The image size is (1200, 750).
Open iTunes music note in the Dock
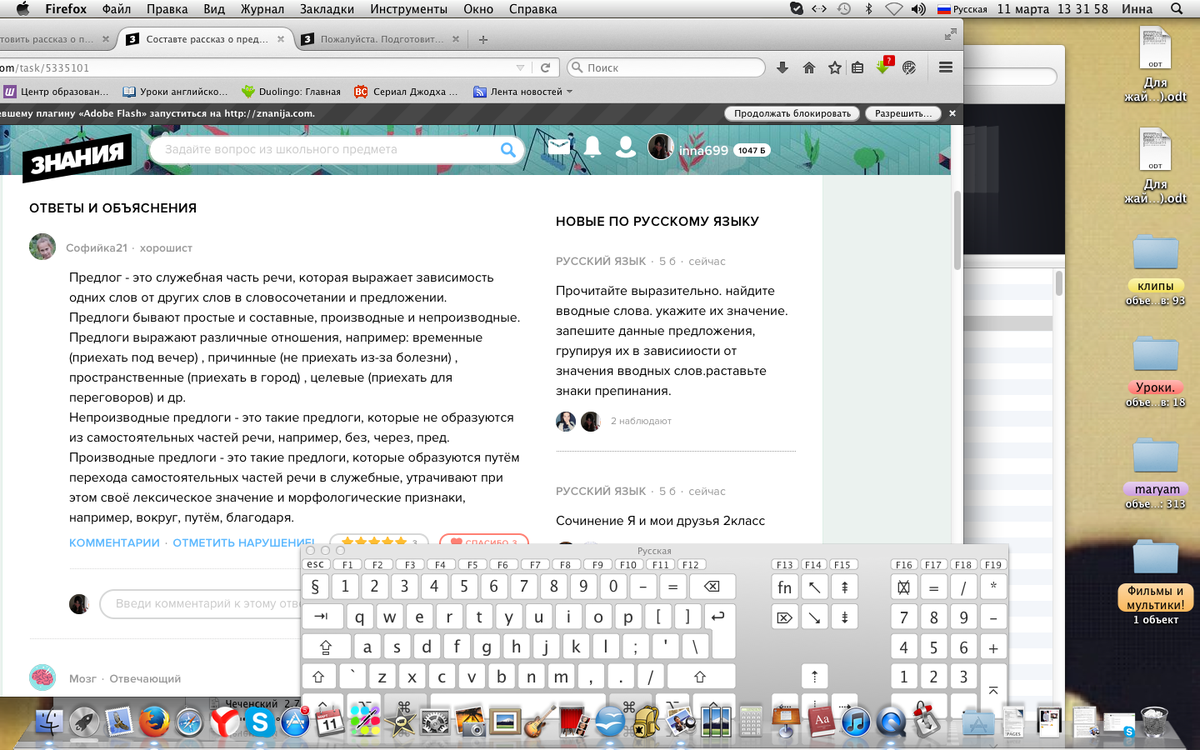point(855,721)
